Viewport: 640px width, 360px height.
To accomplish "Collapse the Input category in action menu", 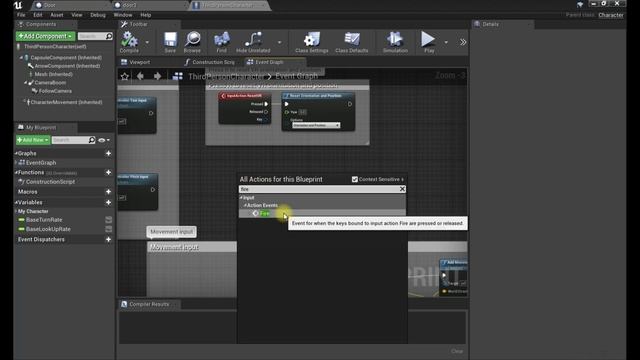I will 240,198.
